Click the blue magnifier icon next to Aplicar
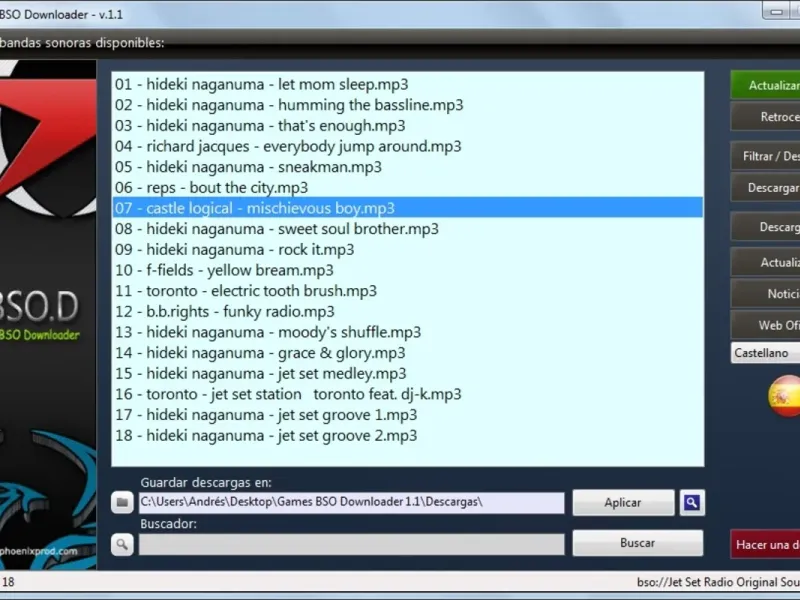 692,503
